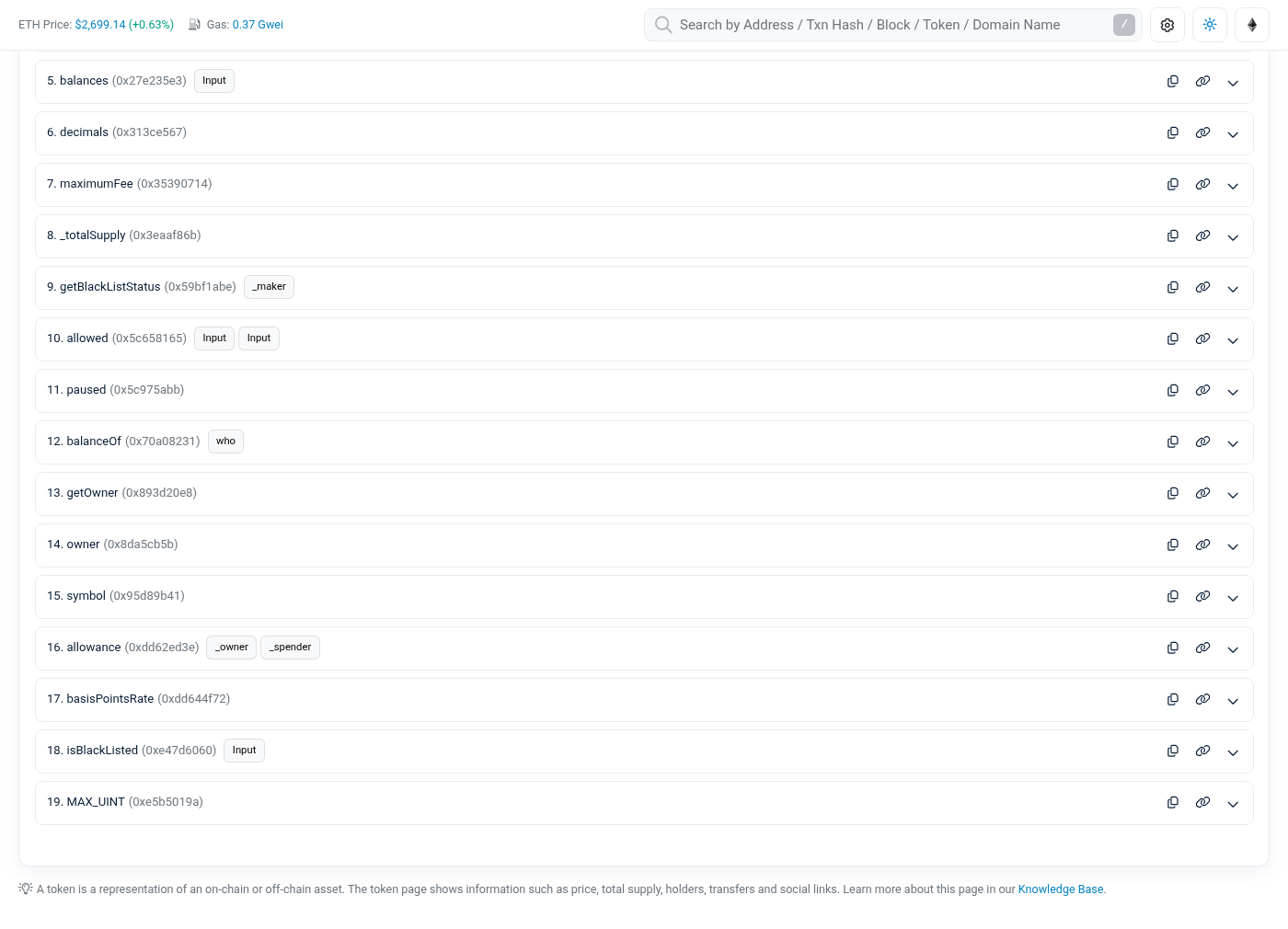Click the _maker parameter tag
Viewport: 1288px width, 929px height.
[x=270, y=287]
